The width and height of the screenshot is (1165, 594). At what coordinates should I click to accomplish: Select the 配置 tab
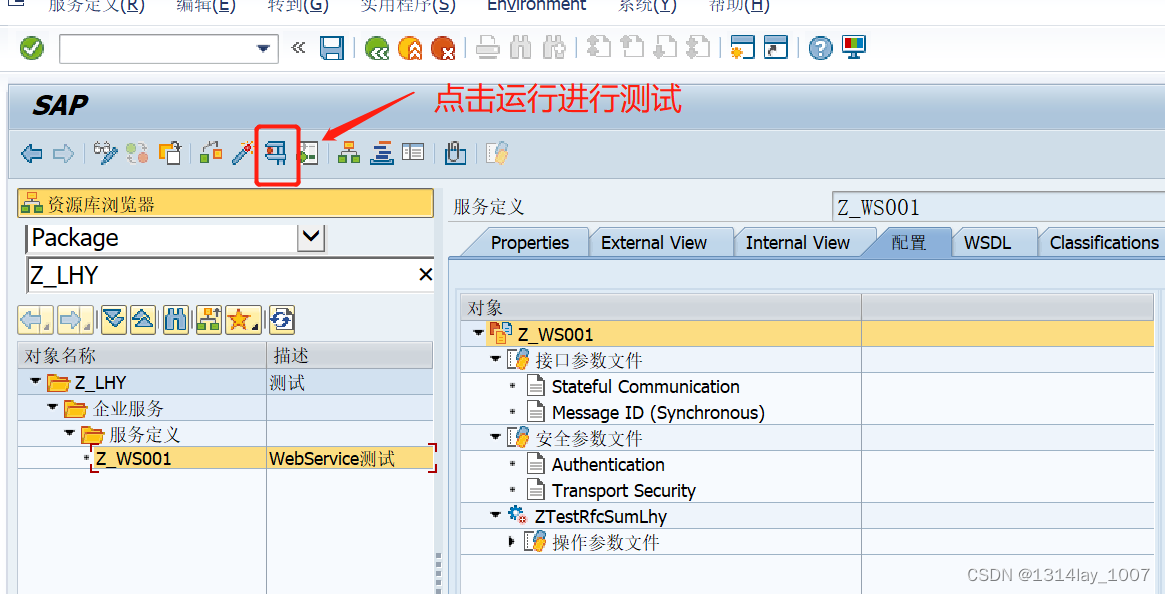pyautogui.click(x=909, y=243)
